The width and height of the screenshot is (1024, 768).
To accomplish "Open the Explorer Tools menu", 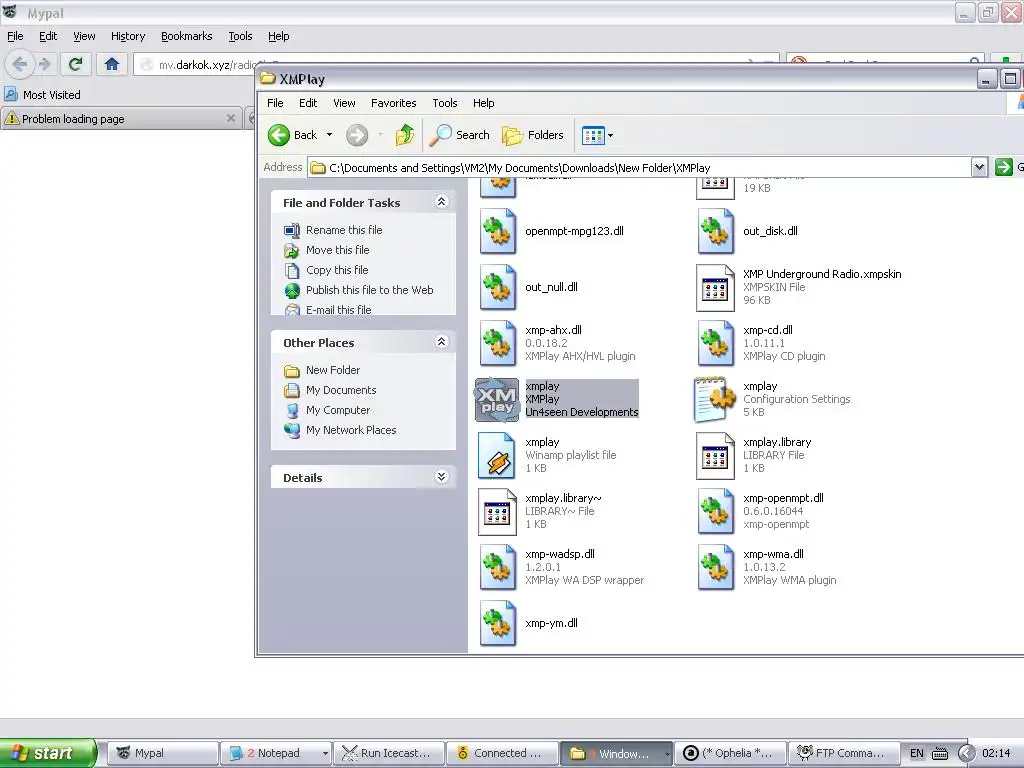I will (444, 103).
